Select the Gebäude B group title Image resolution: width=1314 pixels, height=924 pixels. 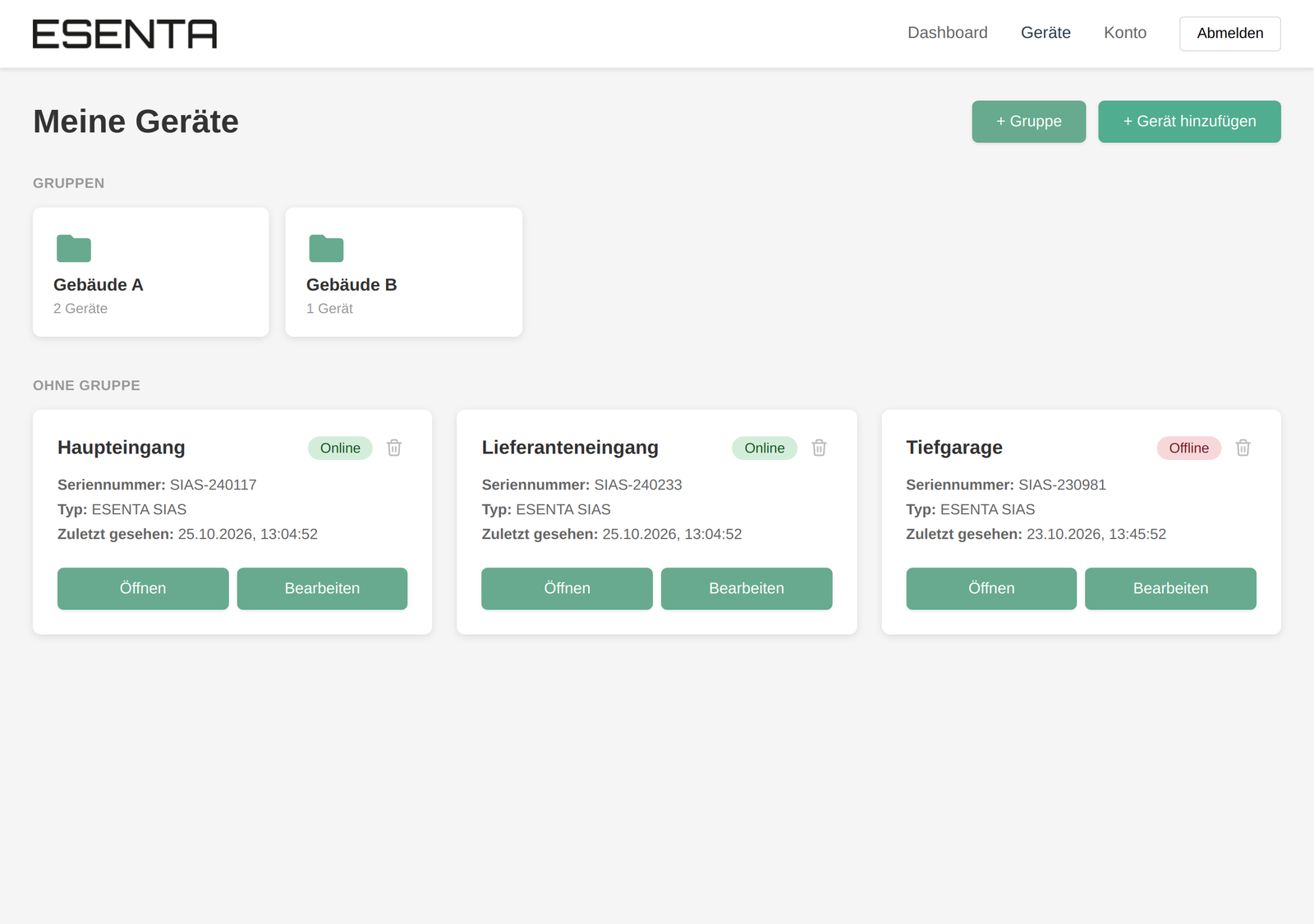[x=351, y=285]
